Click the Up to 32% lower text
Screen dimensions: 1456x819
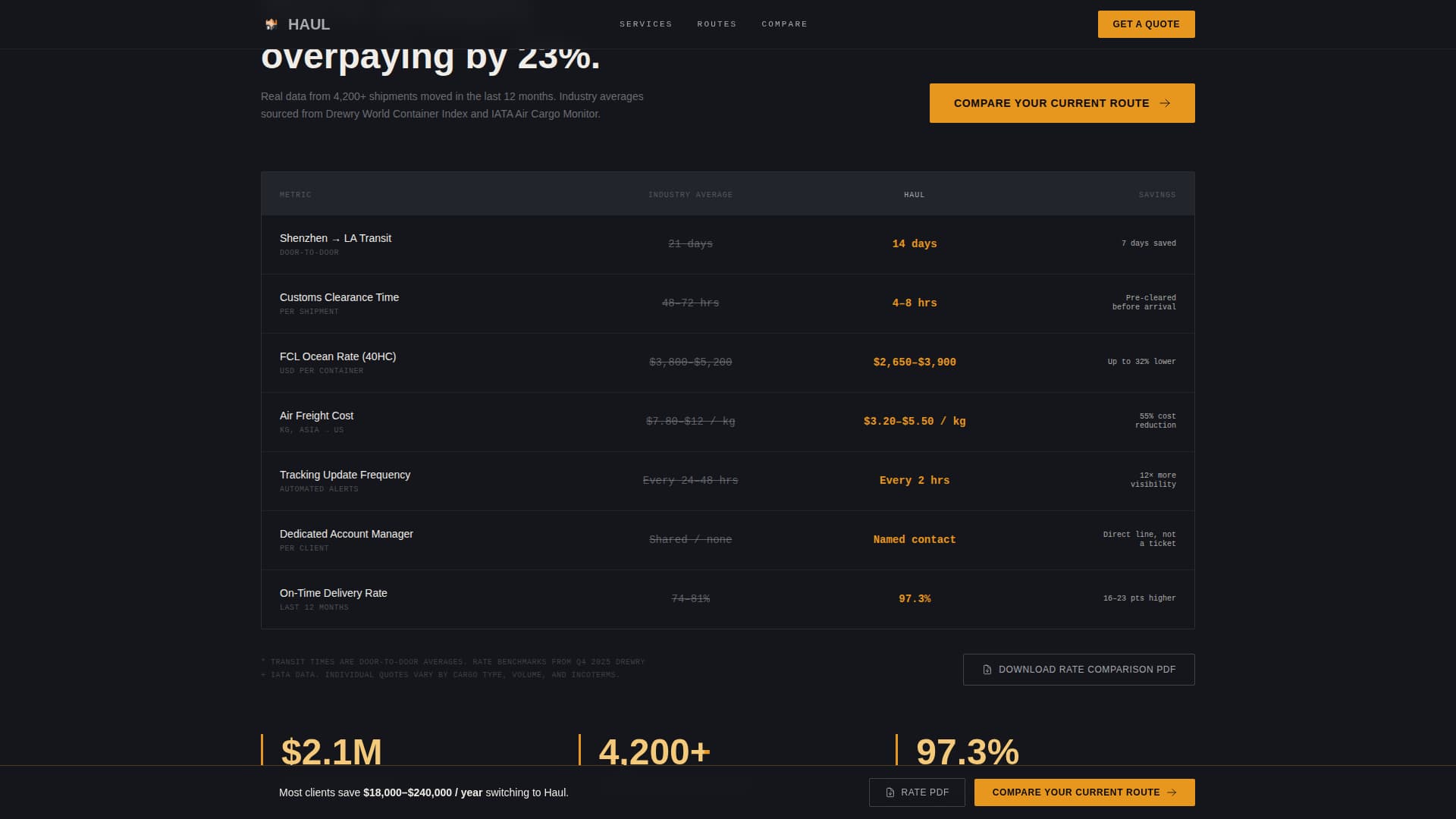coord(1141,362)
